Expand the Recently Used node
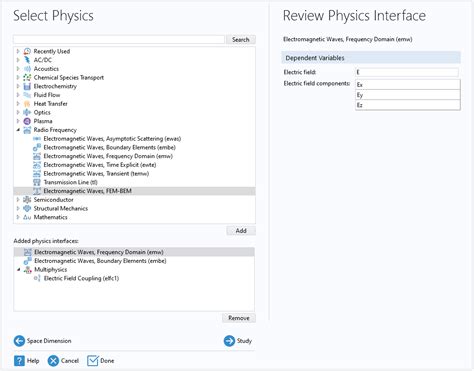Viewport: 474px width, 371px height. click(x=18, y=51)
